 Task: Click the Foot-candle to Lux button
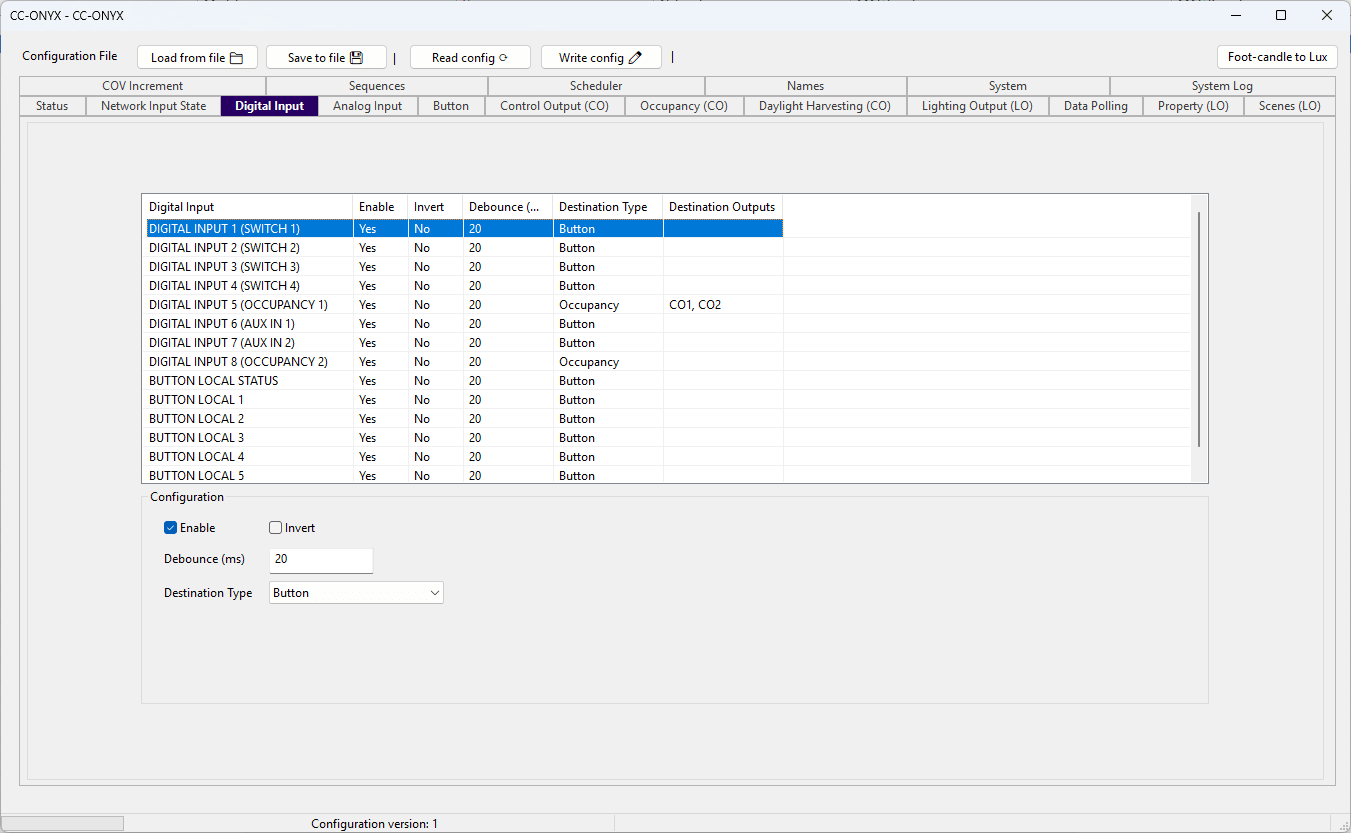(1278, 57)
